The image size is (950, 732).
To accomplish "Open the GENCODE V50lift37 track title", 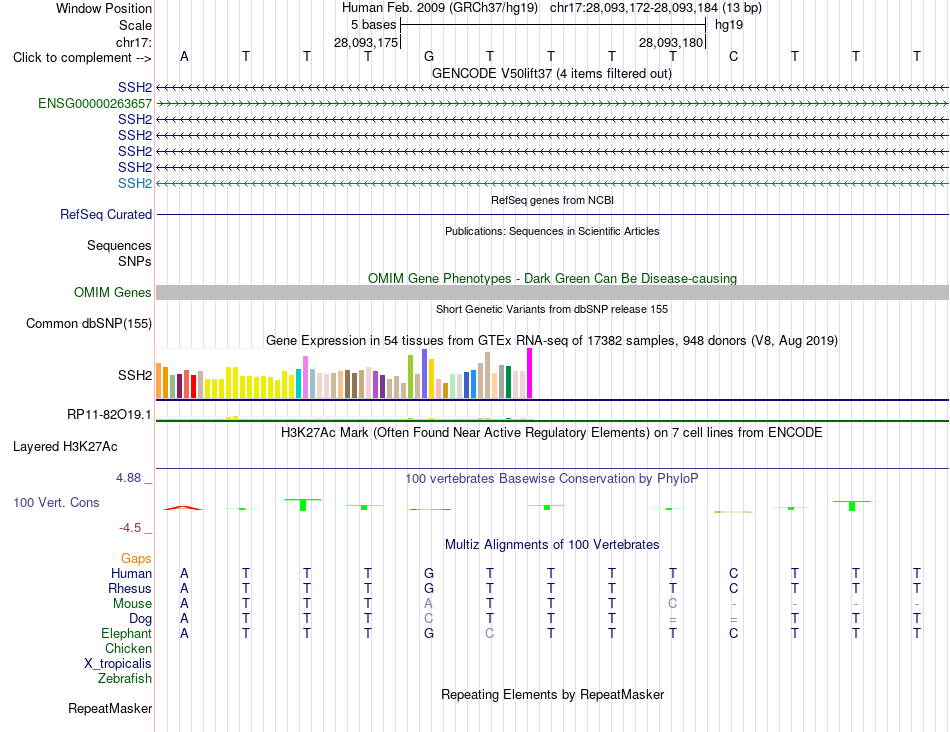I will pos(552,74).
